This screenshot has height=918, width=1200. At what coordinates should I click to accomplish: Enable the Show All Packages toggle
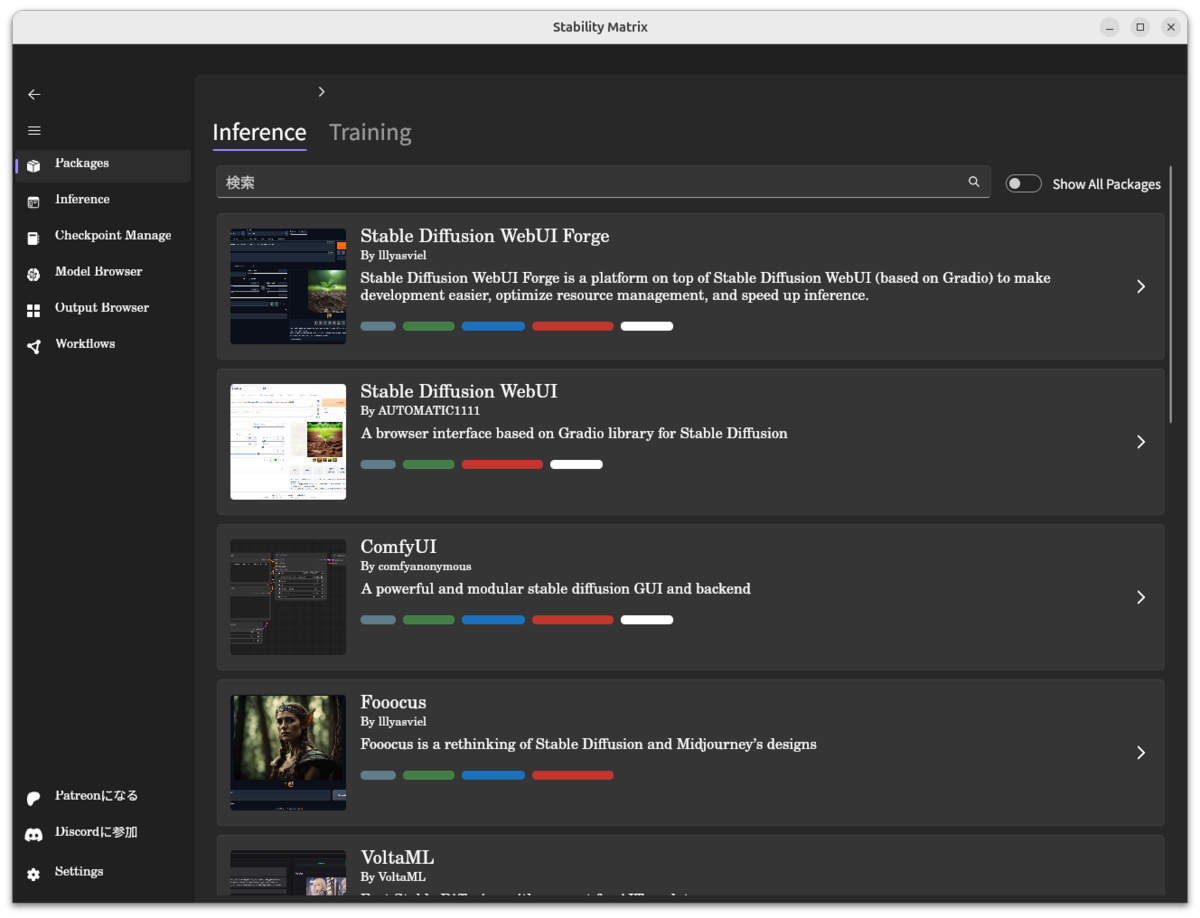[x=1023, y=184]
